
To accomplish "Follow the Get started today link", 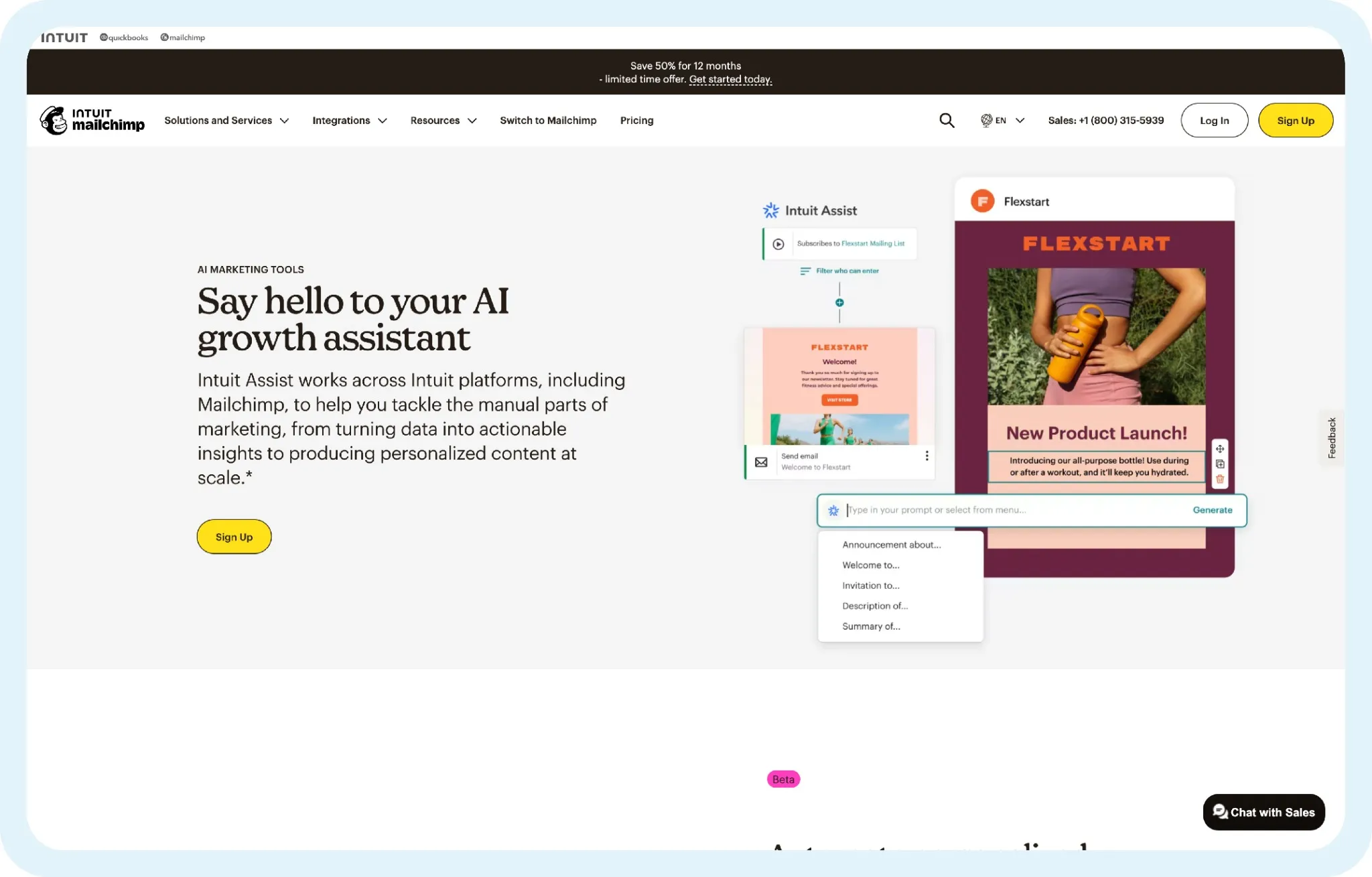I will [x=730, y=79].
